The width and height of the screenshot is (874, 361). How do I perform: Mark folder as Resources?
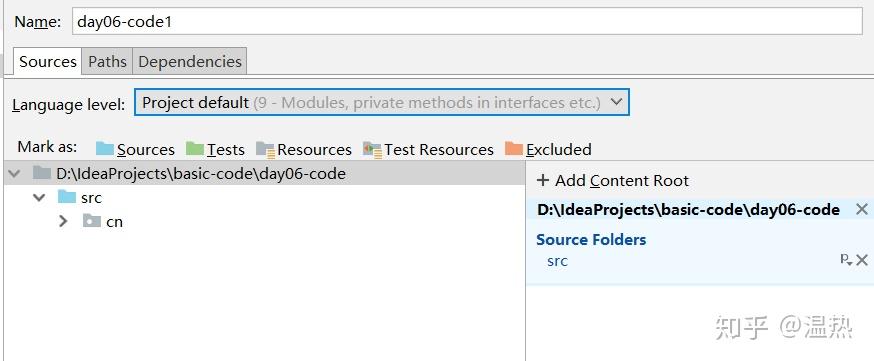point(304,149)
